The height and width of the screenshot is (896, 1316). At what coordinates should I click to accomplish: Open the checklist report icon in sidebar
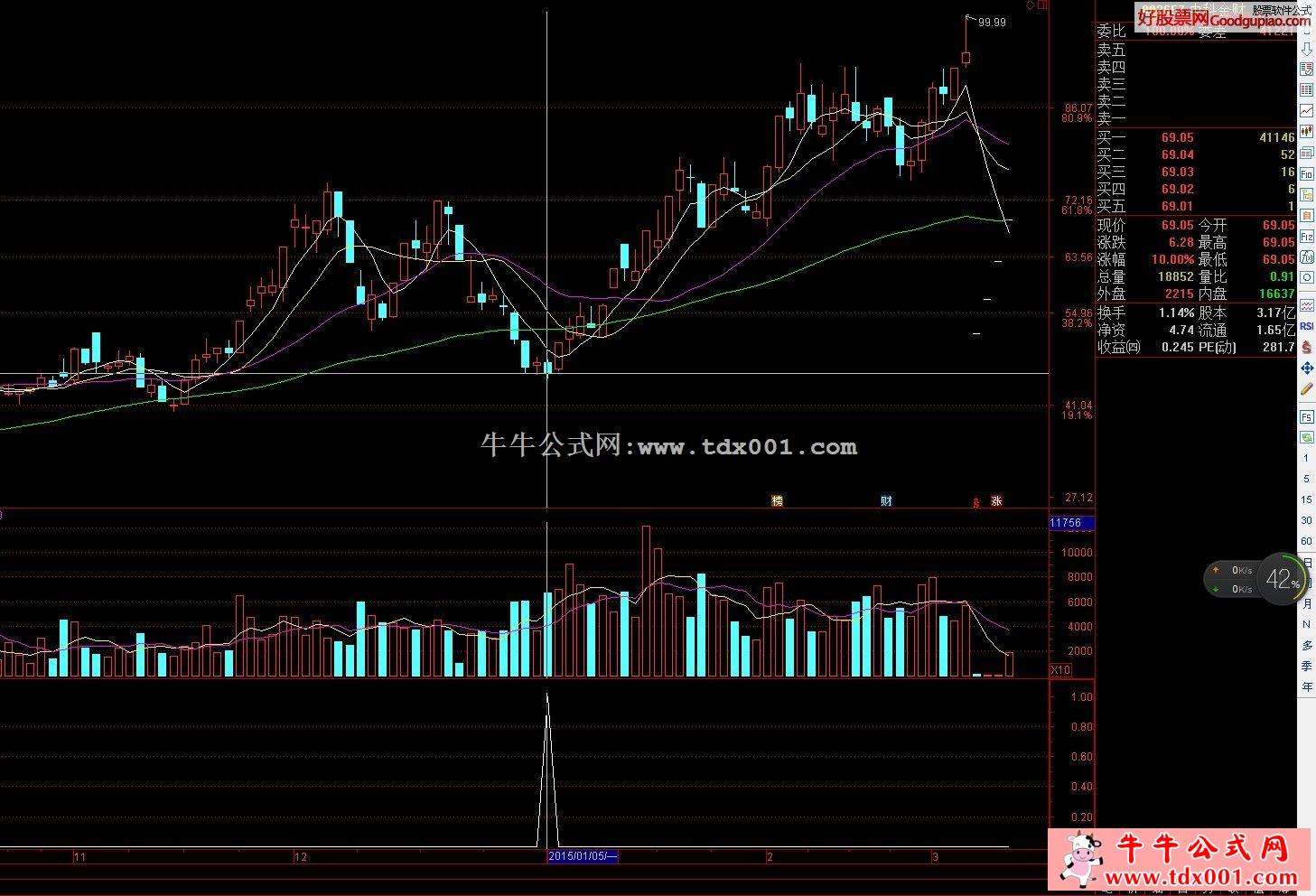point(1307,70)
